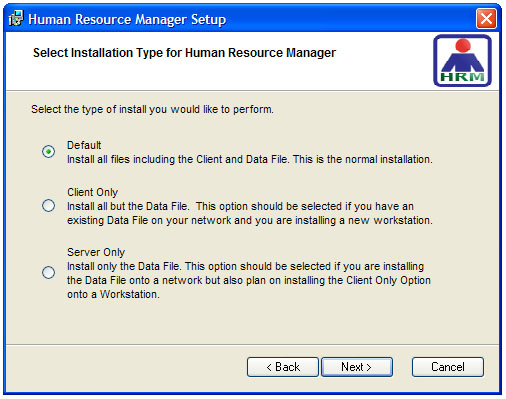
Task: Close the Human Resource Manager Setup window
Action: point(486,18)
